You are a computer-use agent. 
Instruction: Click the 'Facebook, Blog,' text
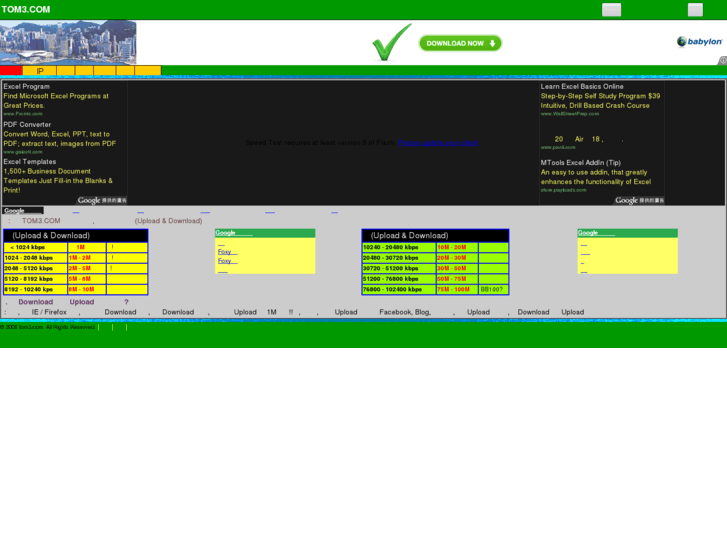[405, 312]
